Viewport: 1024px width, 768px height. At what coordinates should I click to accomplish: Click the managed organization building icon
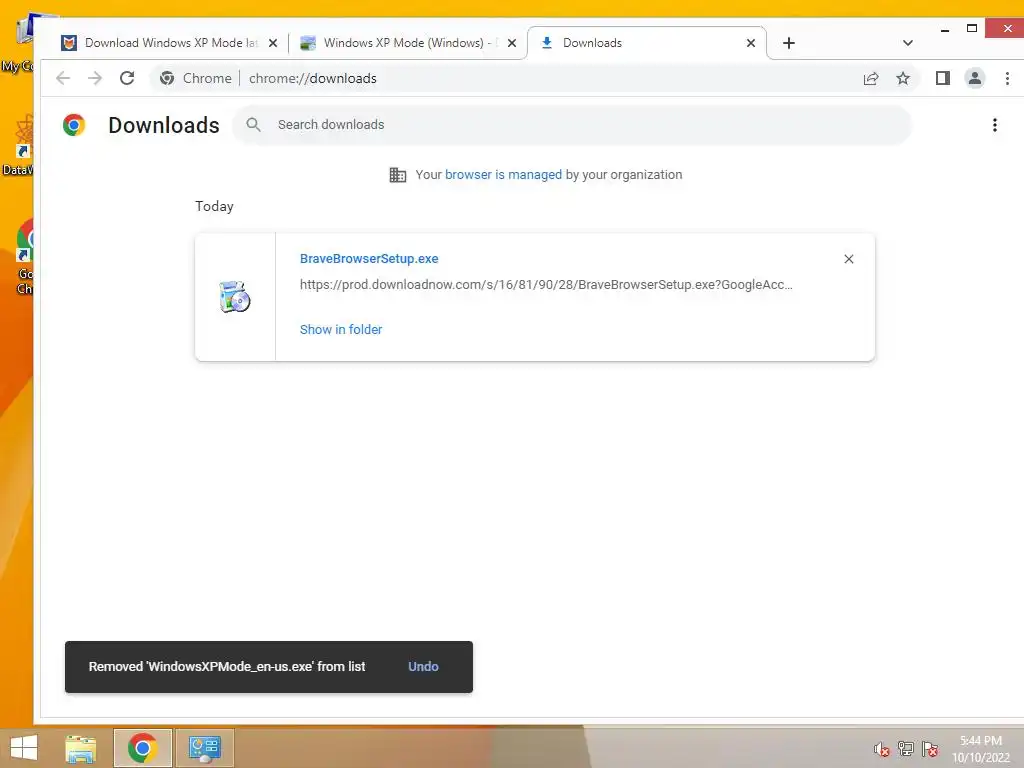(x=398, y=175)
